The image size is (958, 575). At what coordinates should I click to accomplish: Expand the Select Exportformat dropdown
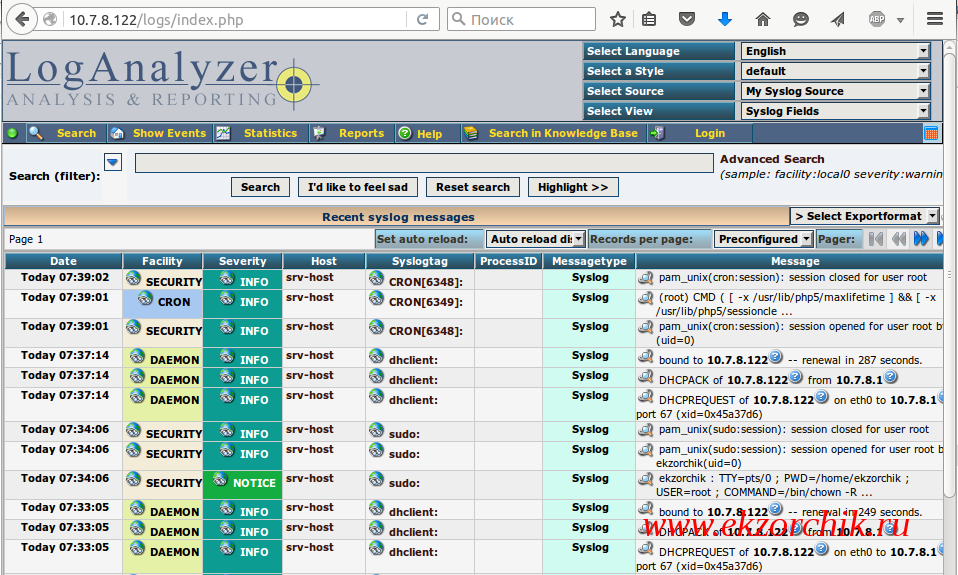click(x=865, y=216)
